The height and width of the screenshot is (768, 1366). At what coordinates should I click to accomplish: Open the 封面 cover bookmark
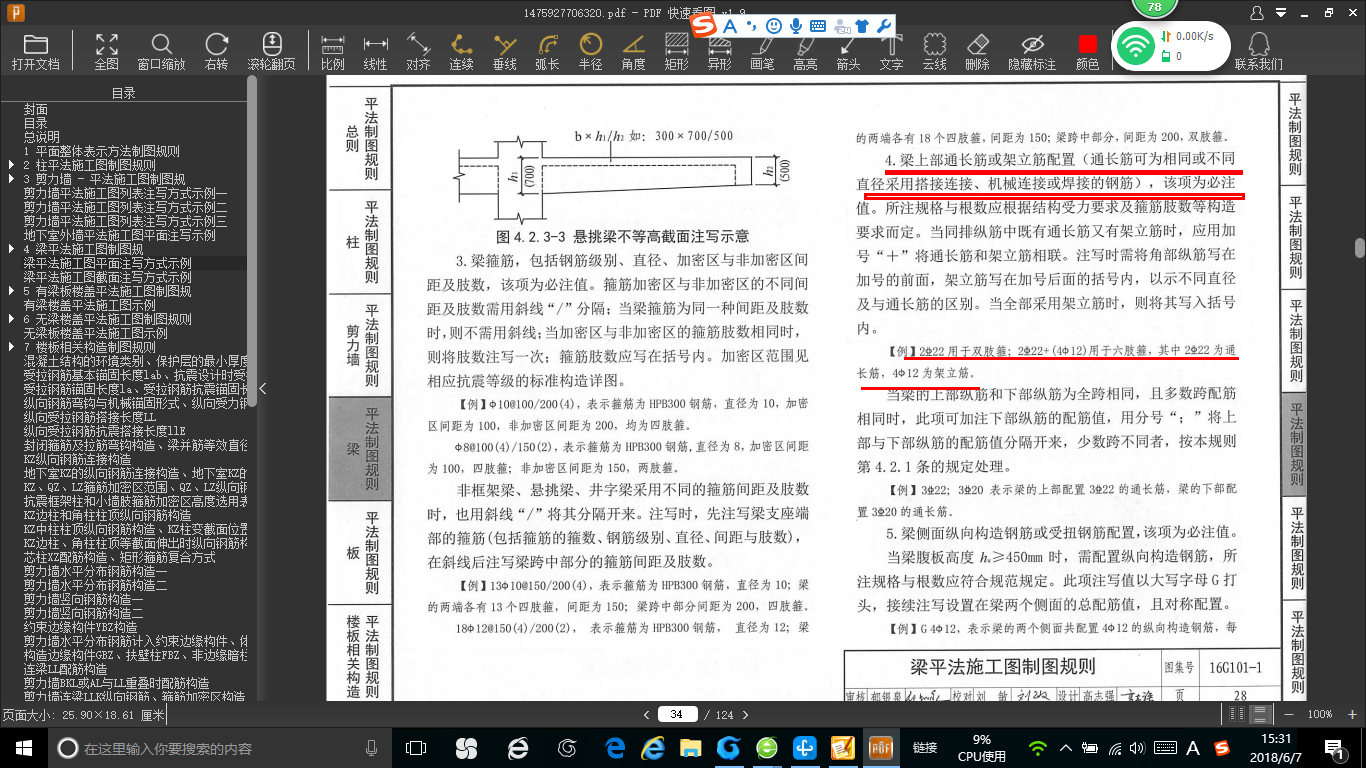(36, 109)
